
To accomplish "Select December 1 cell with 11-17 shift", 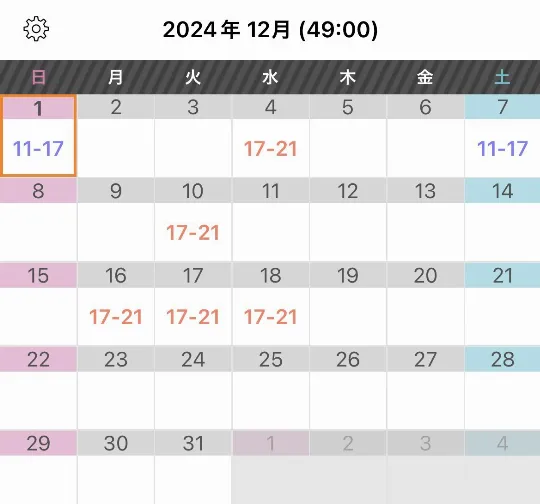I will (x=38, y=136).
